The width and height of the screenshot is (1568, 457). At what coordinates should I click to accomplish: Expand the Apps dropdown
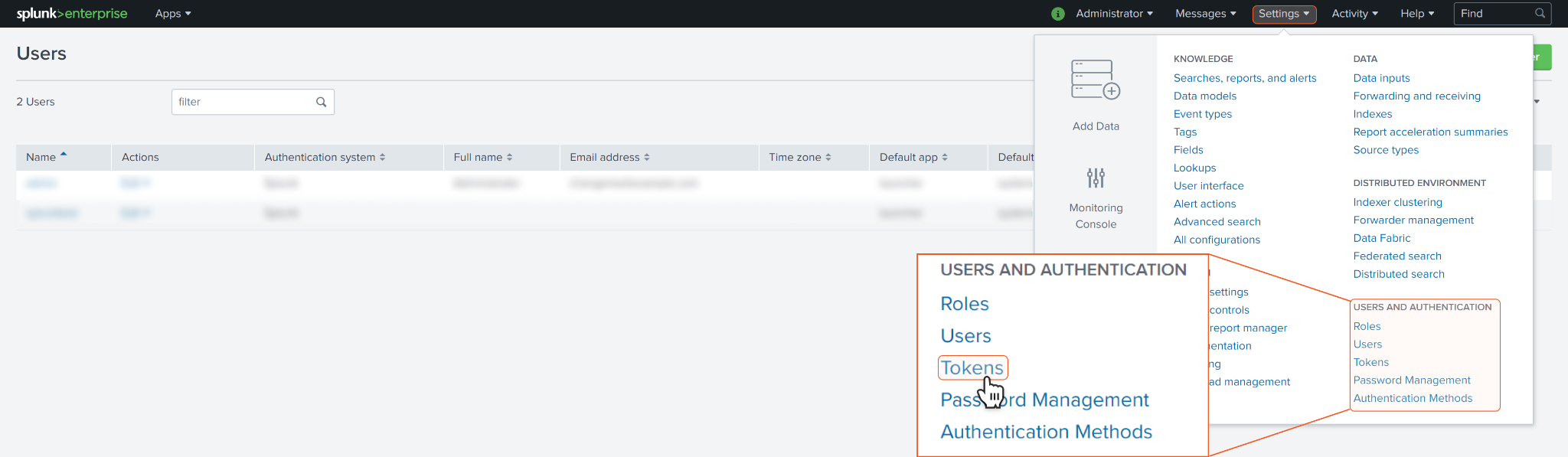[173, 14]
